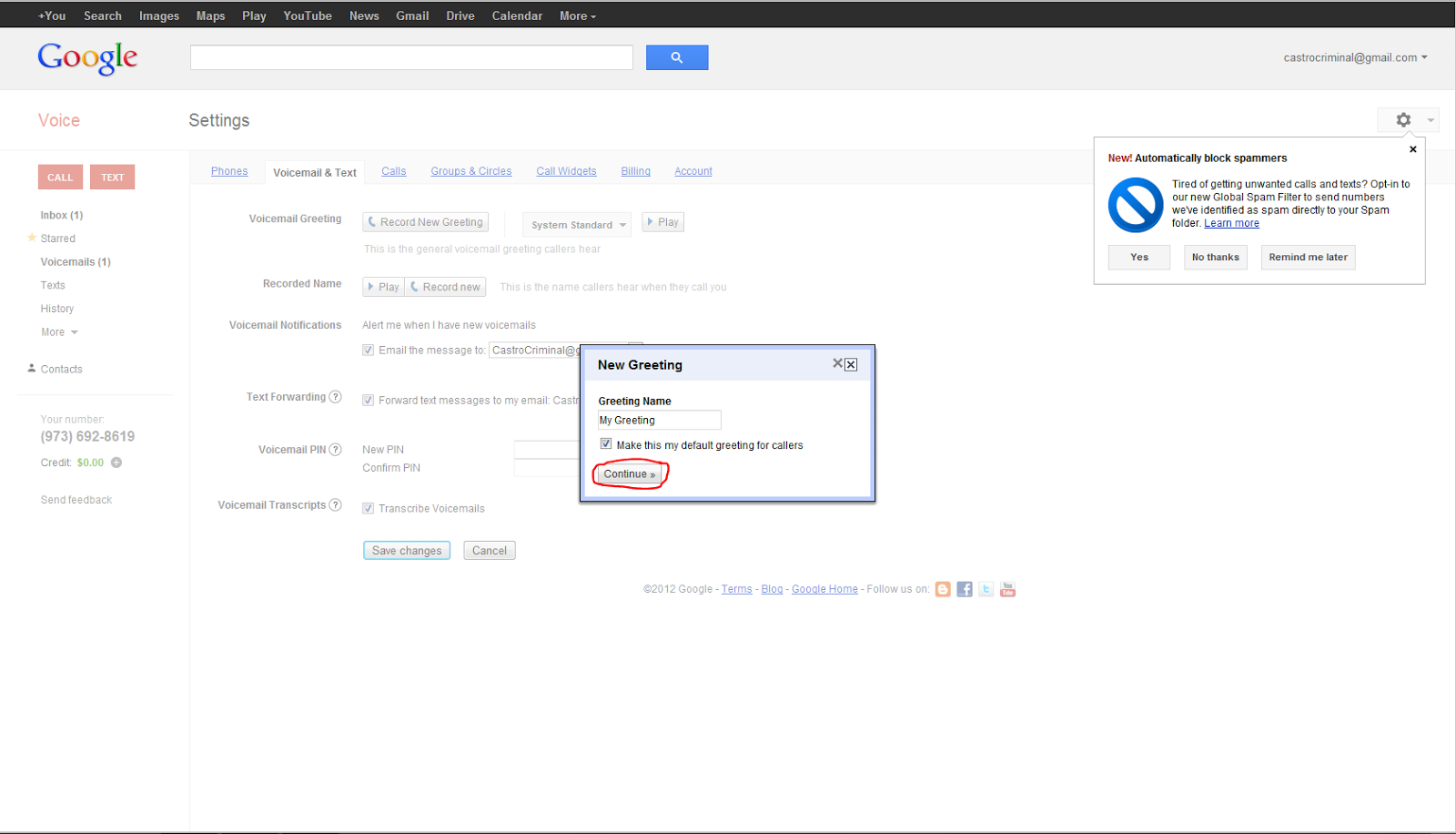
Task: Open the Billing tab
Action: pyautogui.click(x=636, y=171)
